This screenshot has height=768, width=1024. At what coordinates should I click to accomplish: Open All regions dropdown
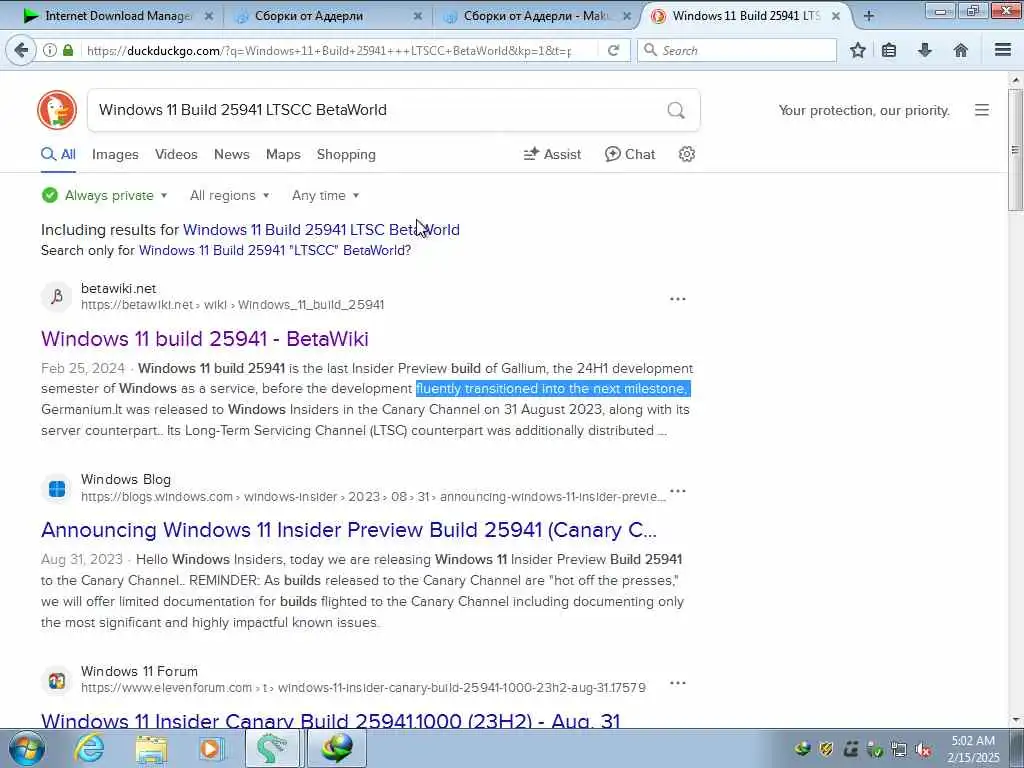coord(229,195)
